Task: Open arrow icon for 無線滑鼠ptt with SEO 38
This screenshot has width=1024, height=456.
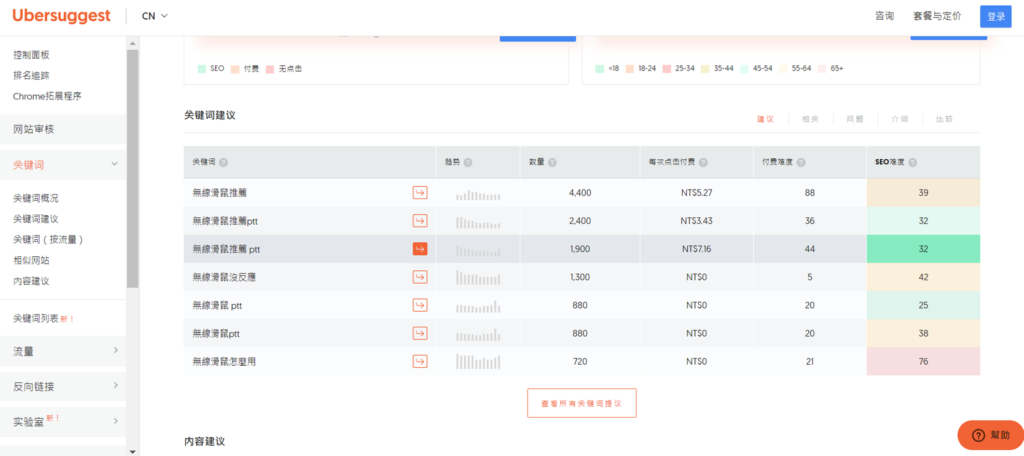Action: 420,333
